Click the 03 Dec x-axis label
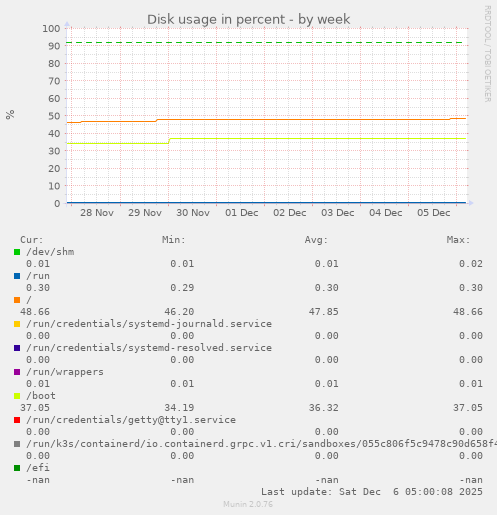This screenshot has height=515, width=497. coord(338,213)
